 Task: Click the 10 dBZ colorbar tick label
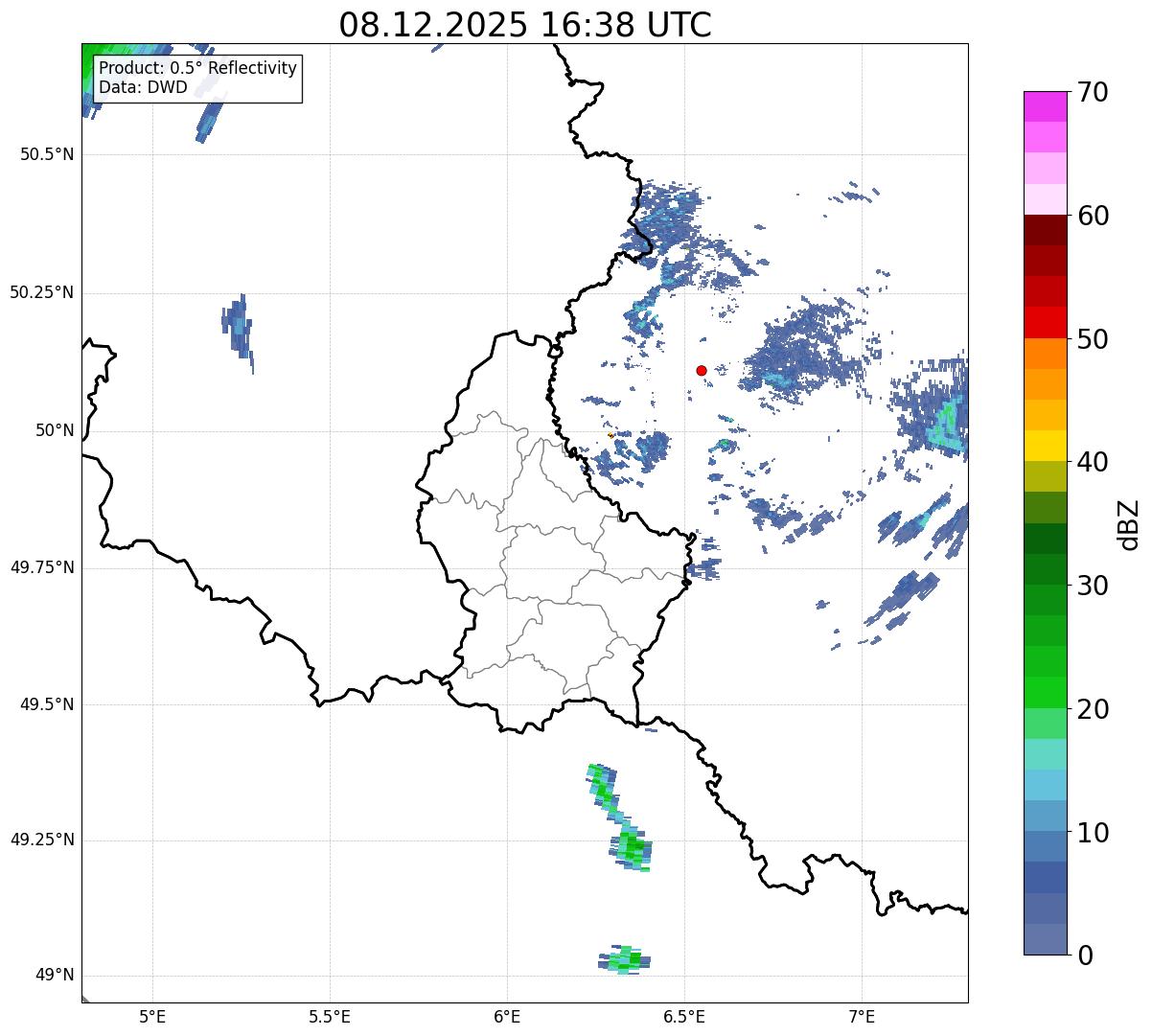pyautogui.click(x=1093, y=833)
